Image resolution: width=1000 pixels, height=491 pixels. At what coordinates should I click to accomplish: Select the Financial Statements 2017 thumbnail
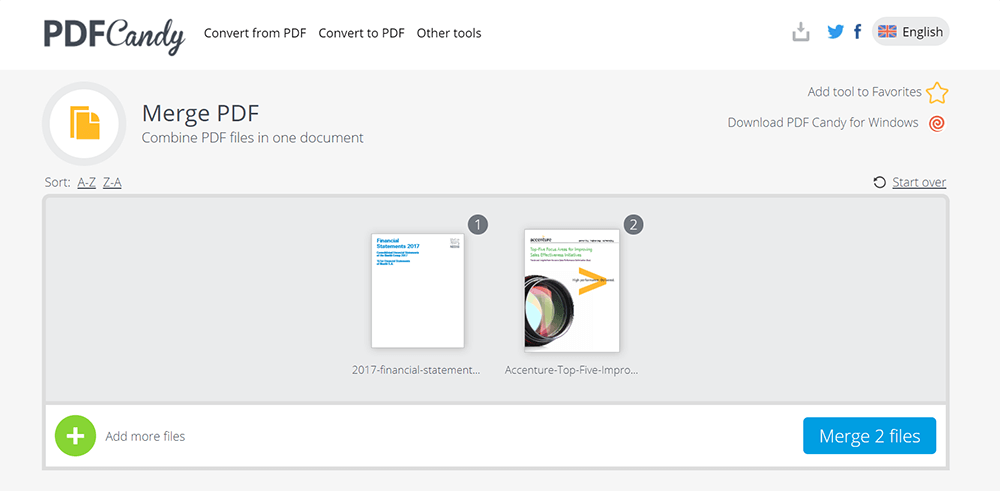417,290
